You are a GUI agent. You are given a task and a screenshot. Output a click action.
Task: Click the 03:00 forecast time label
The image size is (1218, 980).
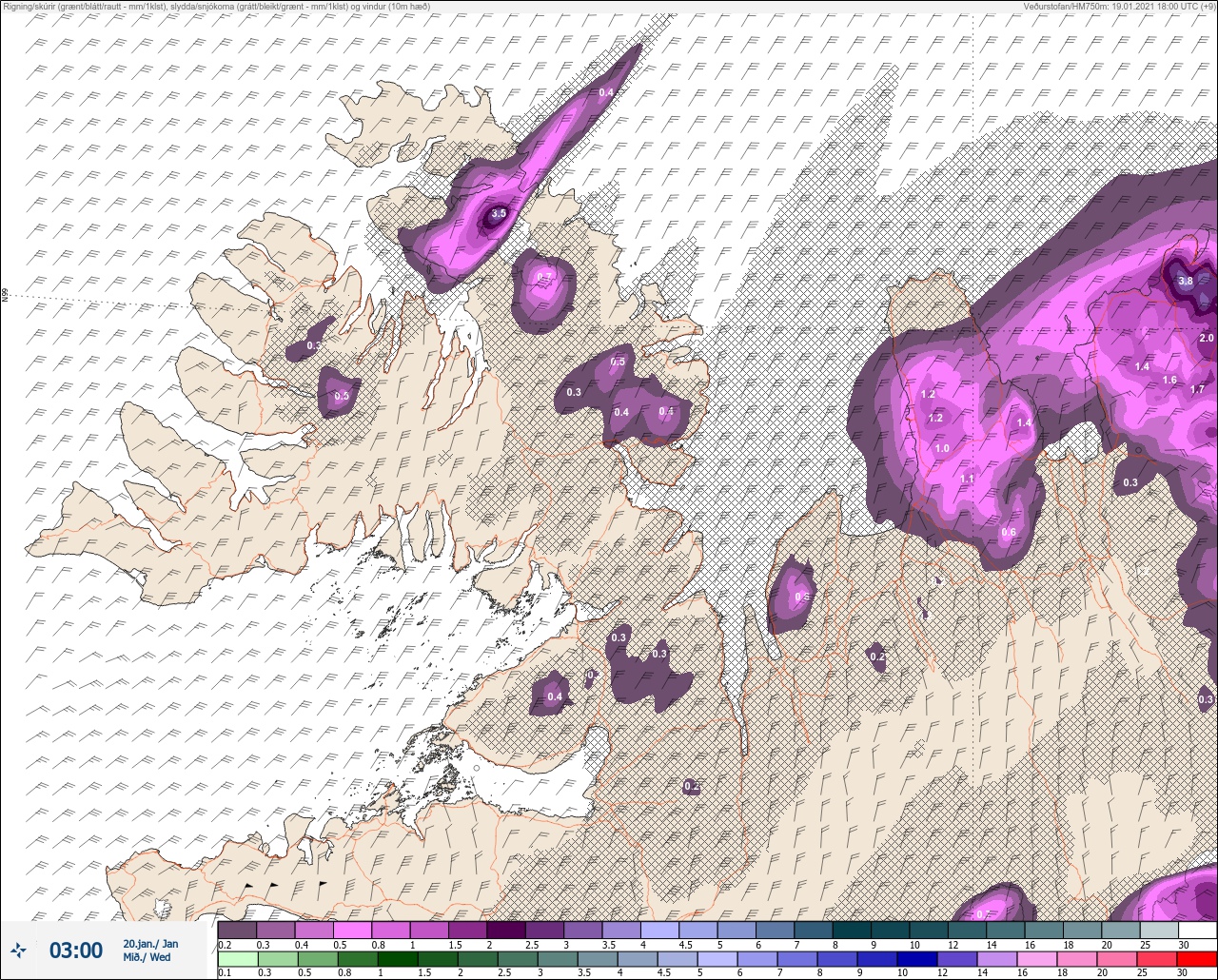point(76,950)
